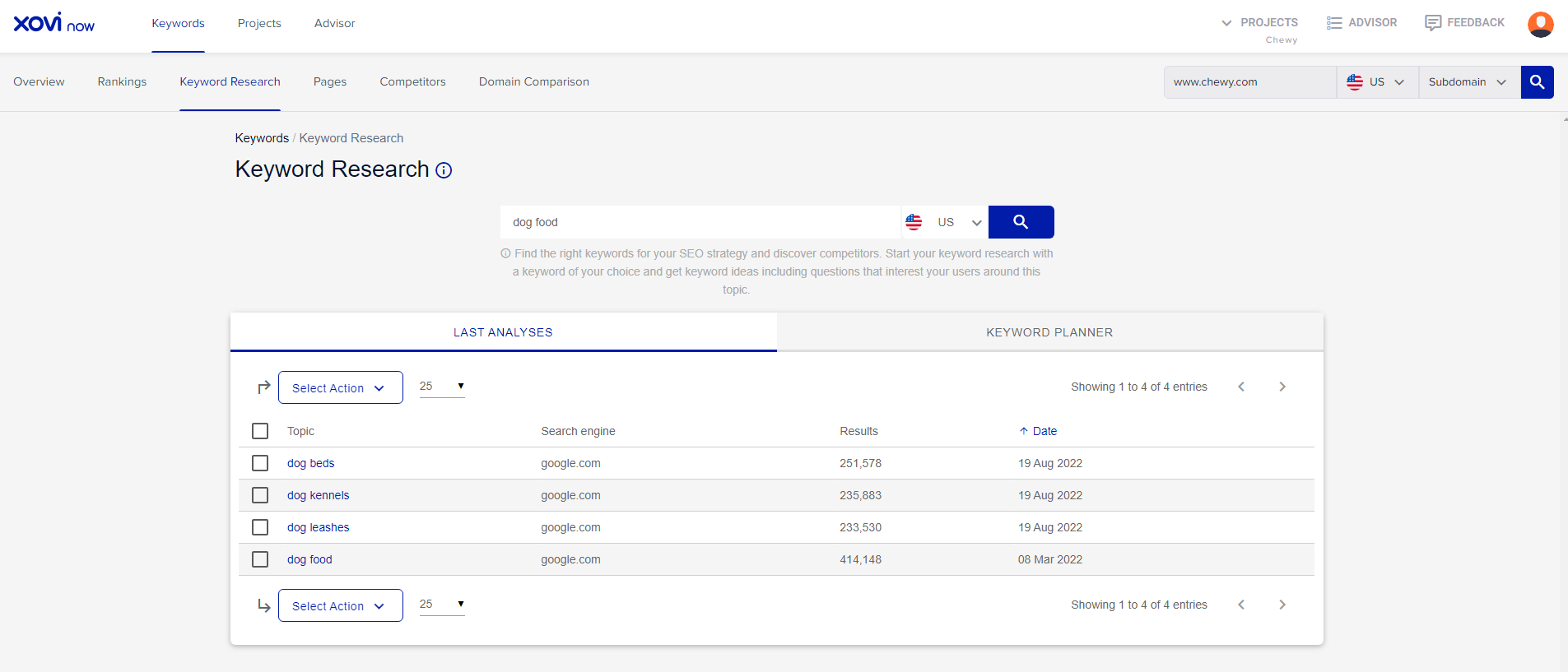Go to previous page in bottom pagination
This screenshot has height=672, width=1568.
pyautogui.click(x=1241, y=605)
